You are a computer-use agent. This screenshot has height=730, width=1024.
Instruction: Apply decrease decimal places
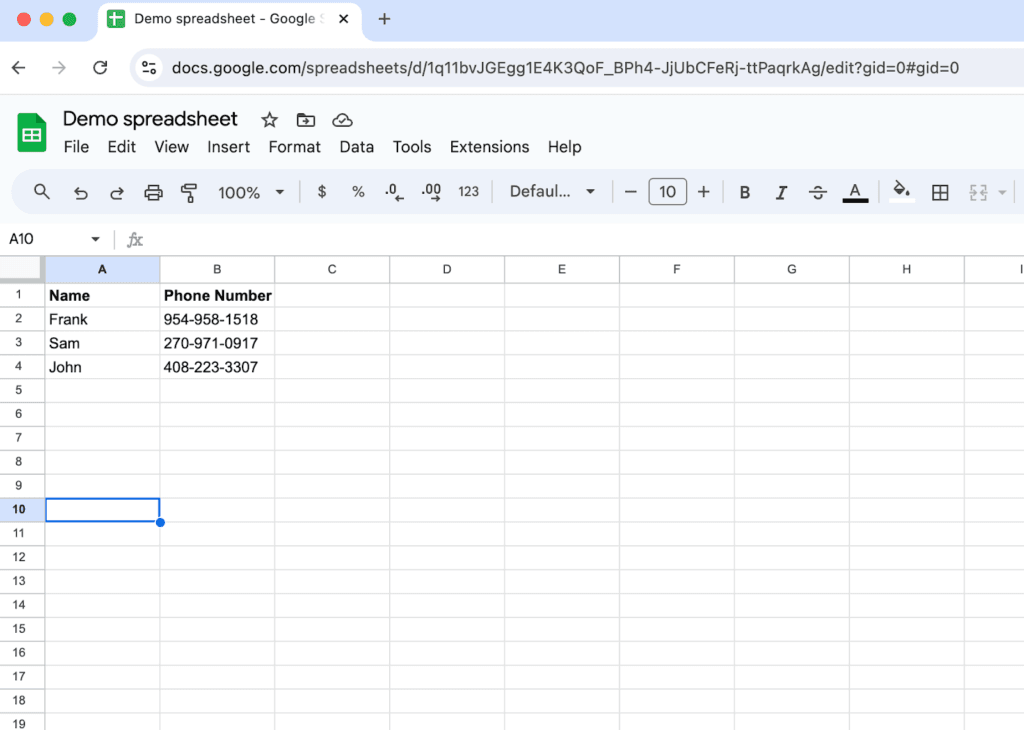point(393,192)
